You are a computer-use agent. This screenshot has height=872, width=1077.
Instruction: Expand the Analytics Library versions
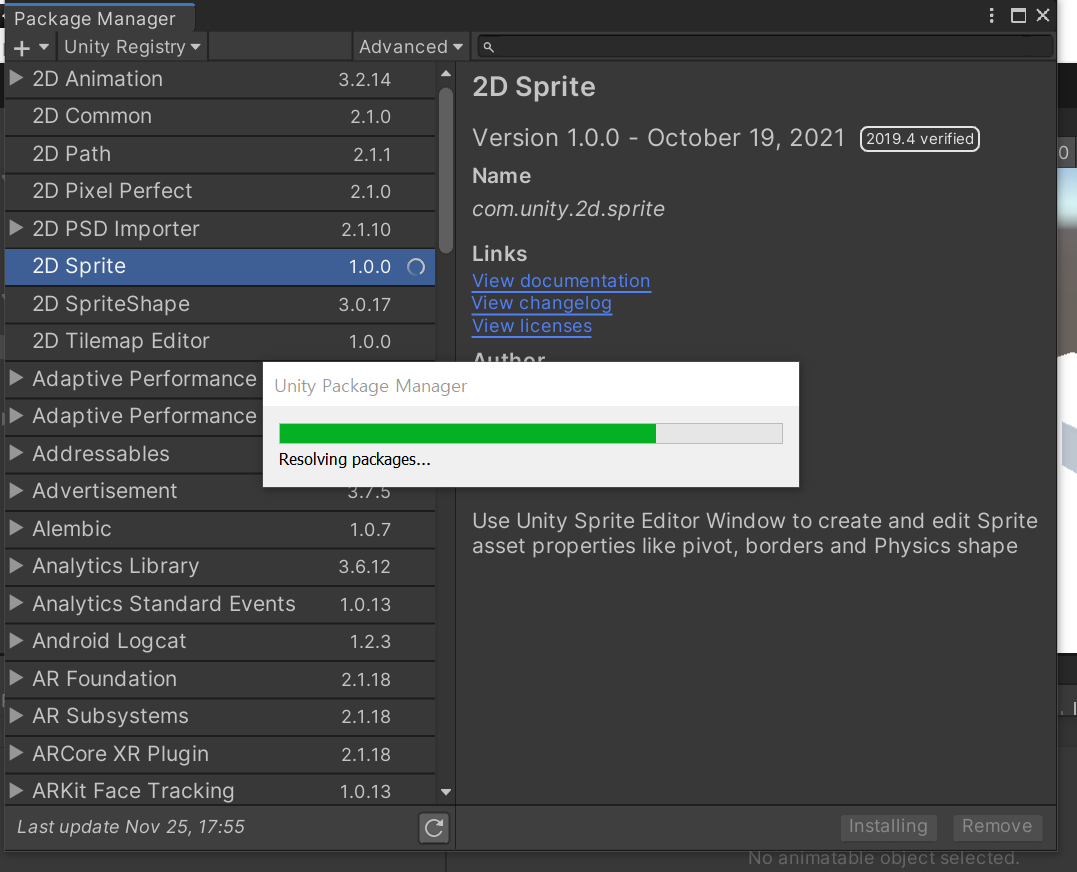(x=16, y=564)
